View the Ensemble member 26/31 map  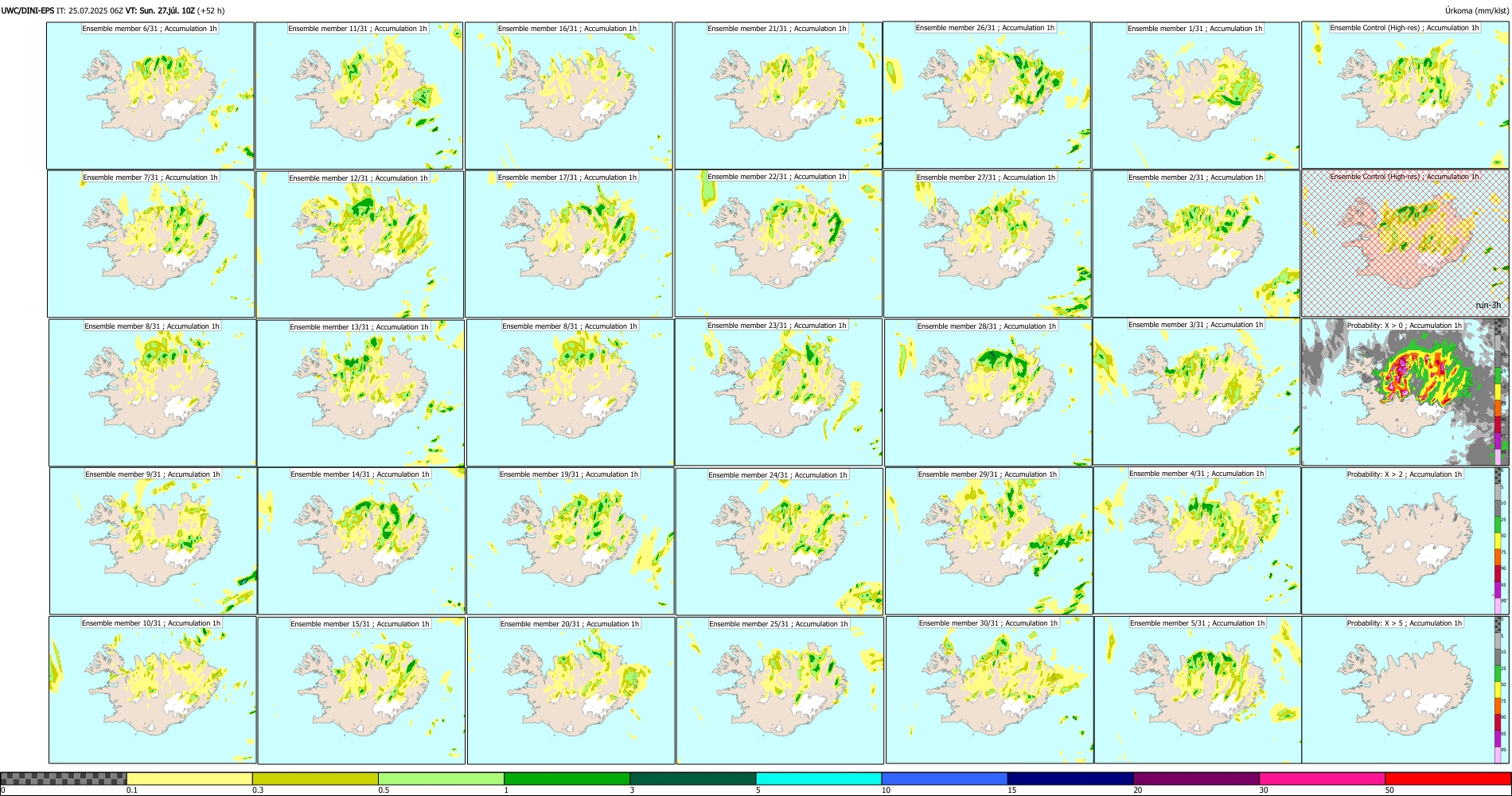click(987, 95)
